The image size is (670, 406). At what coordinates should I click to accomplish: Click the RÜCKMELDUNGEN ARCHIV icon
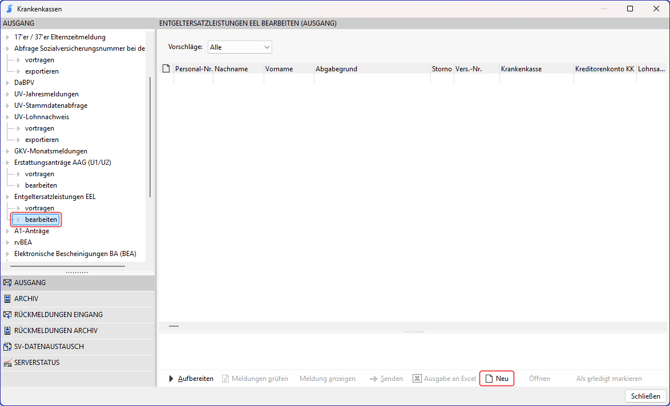(8, 331)
